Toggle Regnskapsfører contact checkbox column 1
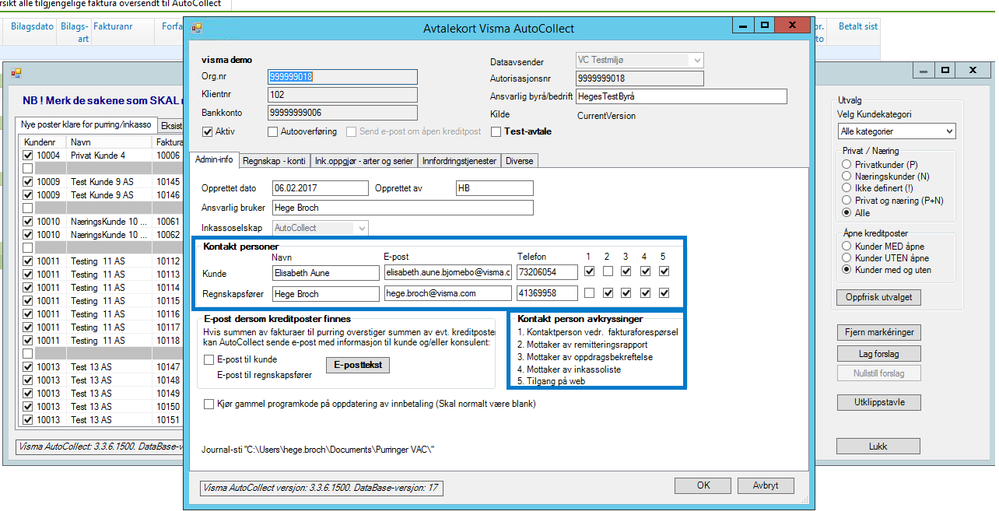Screen dimensions: 999x511 (588, 293)
